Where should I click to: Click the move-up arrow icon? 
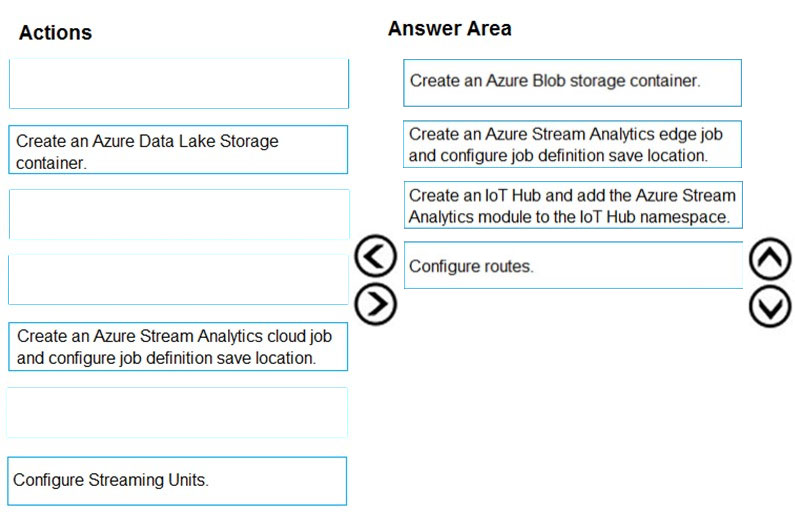(x=770, y=259)
